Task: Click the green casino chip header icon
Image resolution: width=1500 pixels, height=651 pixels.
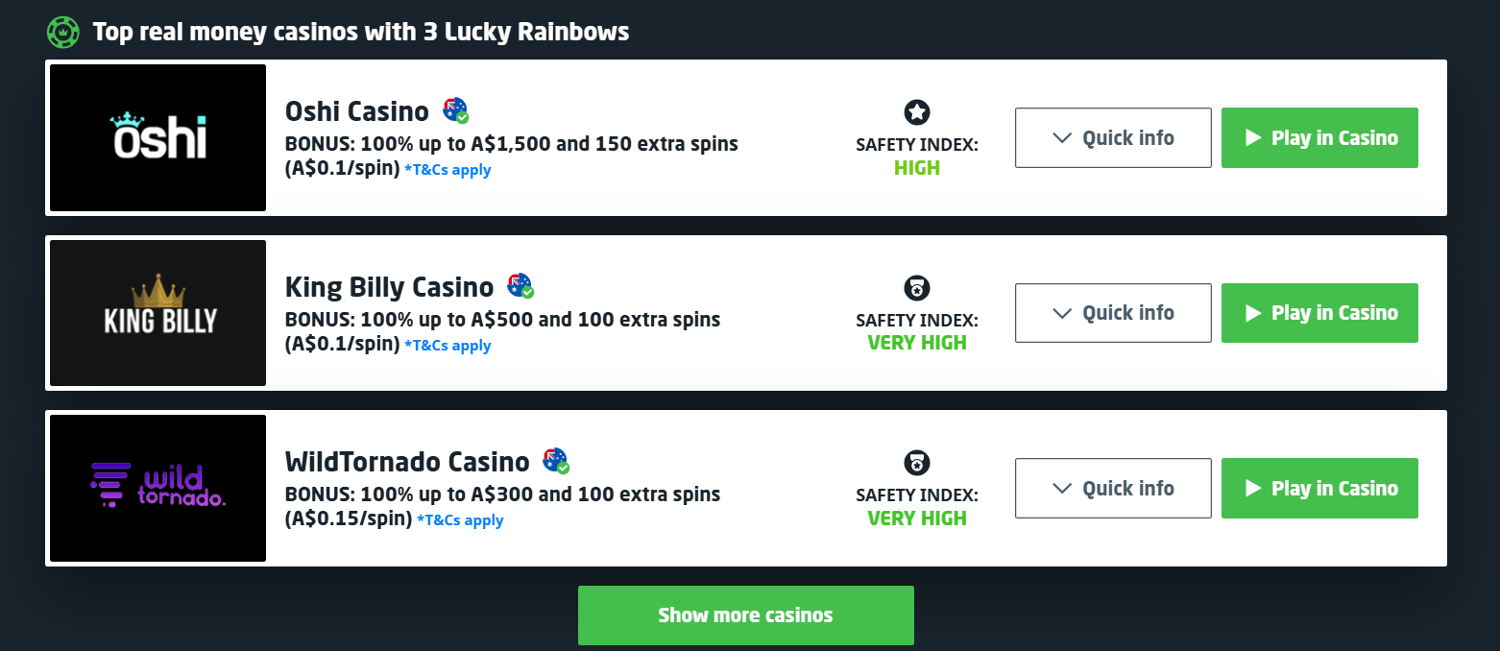Action: [63, 32]
